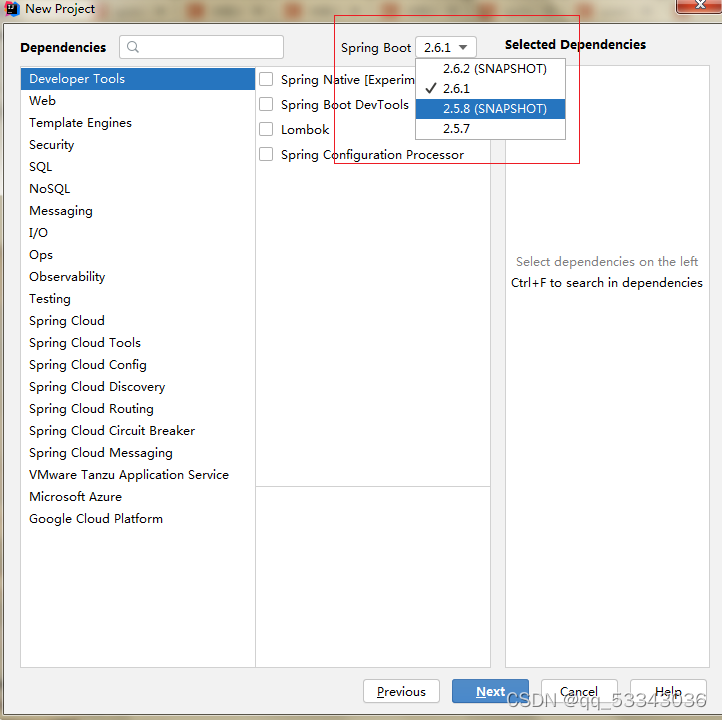Select Developer Tools category

(138, 79)
